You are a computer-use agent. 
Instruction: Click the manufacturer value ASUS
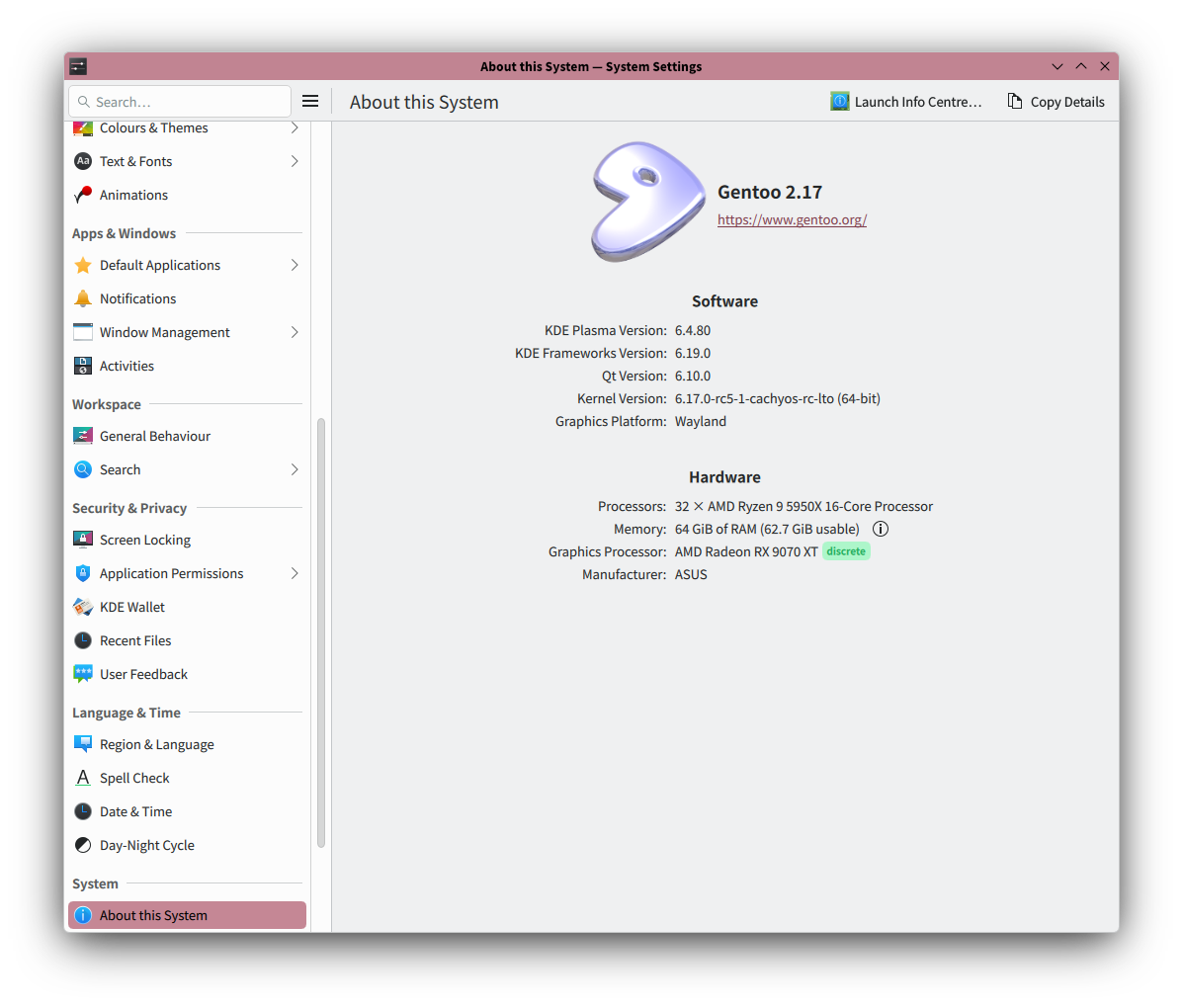tap(691, 574)
